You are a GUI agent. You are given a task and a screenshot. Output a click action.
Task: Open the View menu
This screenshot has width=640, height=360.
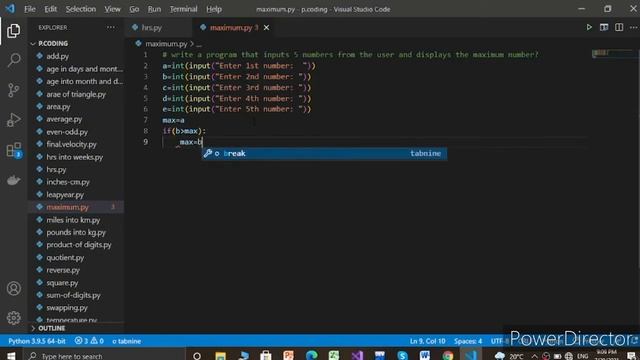[x=112, y=9]
